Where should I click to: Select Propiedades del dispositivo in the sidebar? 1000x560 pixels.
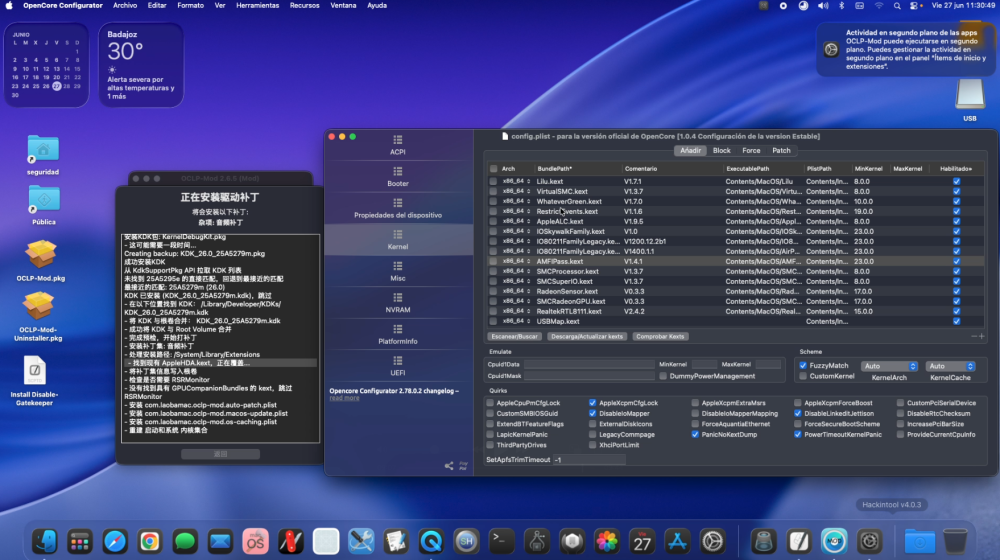coord(398,209)
